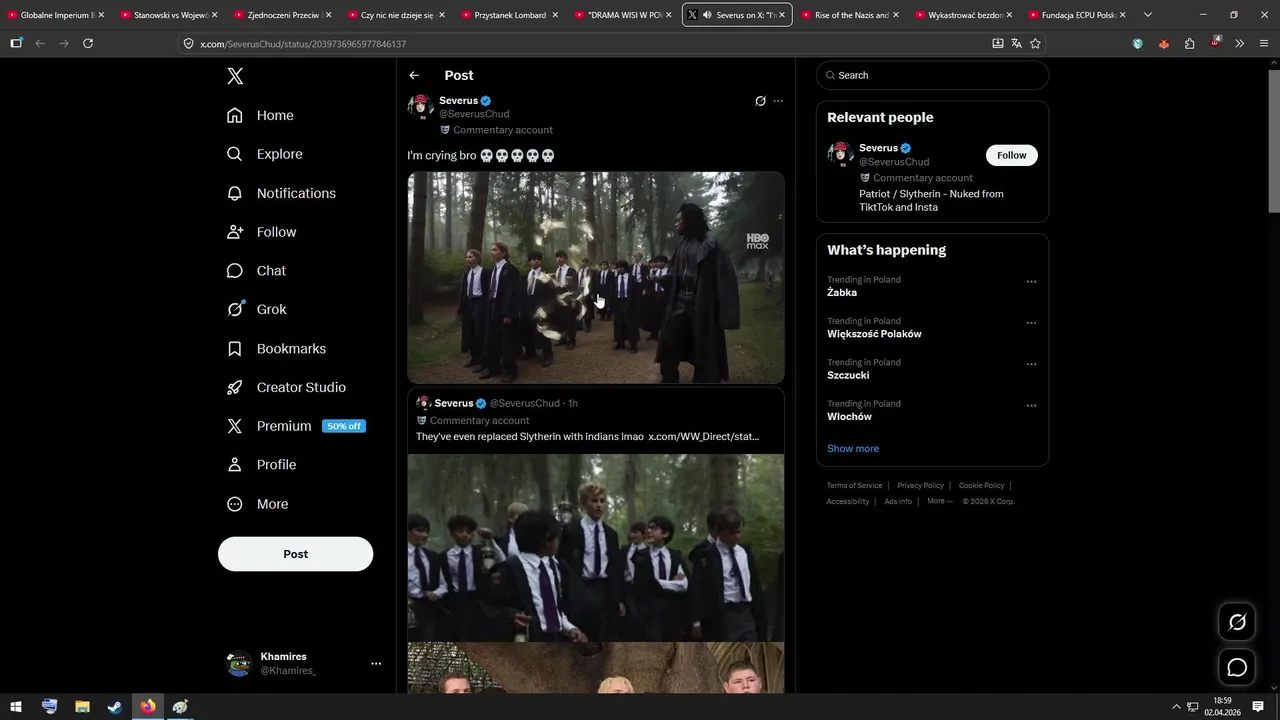This screenshot has height=720, width=1280.
Task: Open the browser extensions puzzle icon
Action: coord(1189,43)
